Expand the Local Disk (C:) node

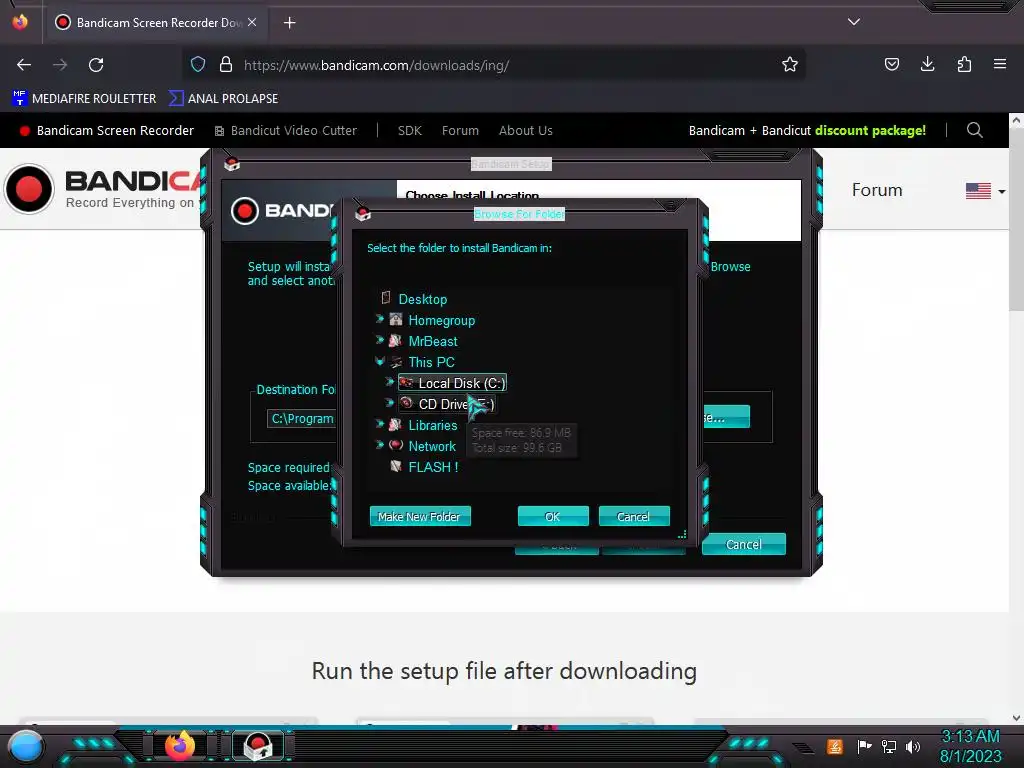pyautogui.click(x=390, y=381)
